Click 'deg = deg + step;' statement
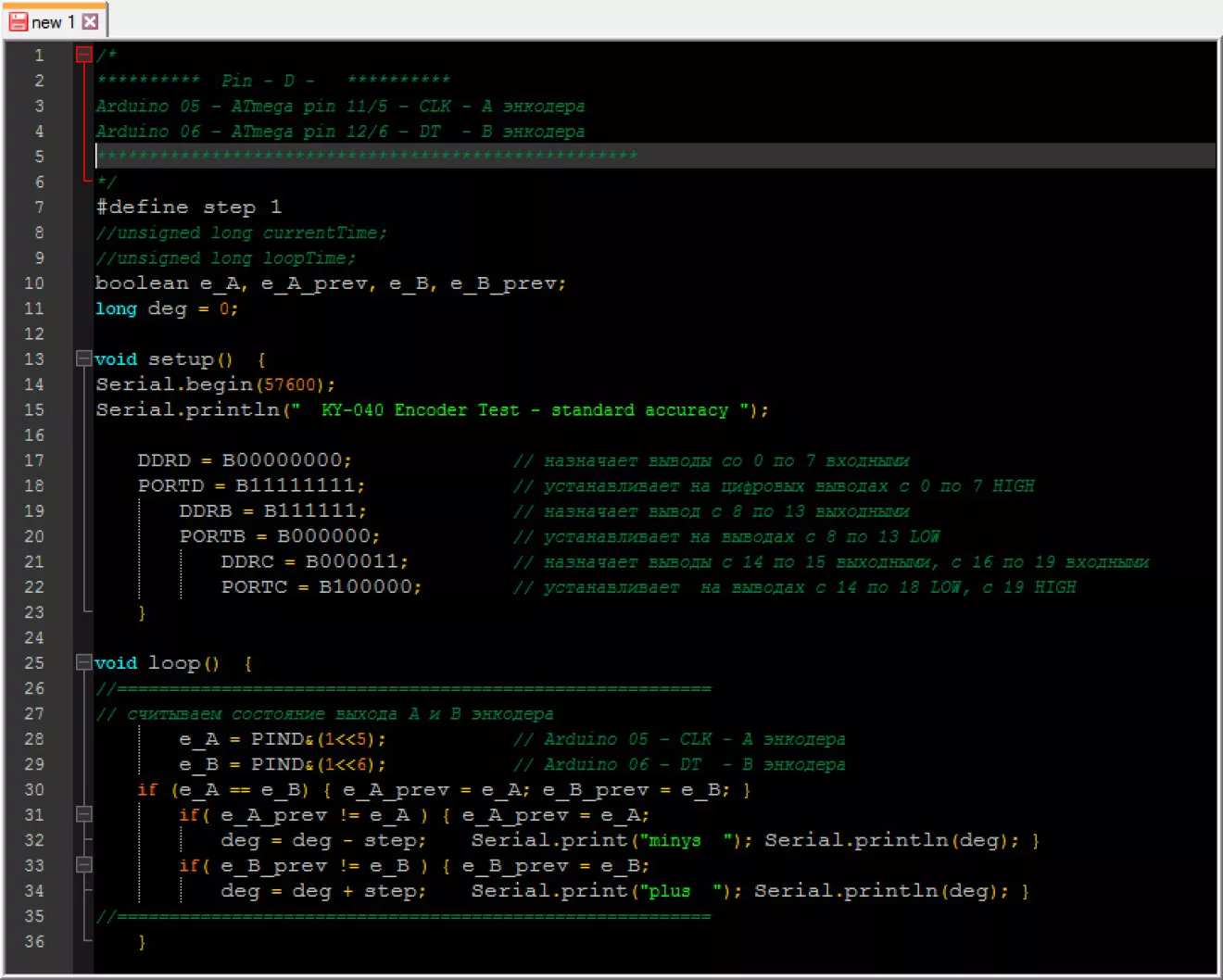This screenshot has width=1223, height=980. (323, 890)
